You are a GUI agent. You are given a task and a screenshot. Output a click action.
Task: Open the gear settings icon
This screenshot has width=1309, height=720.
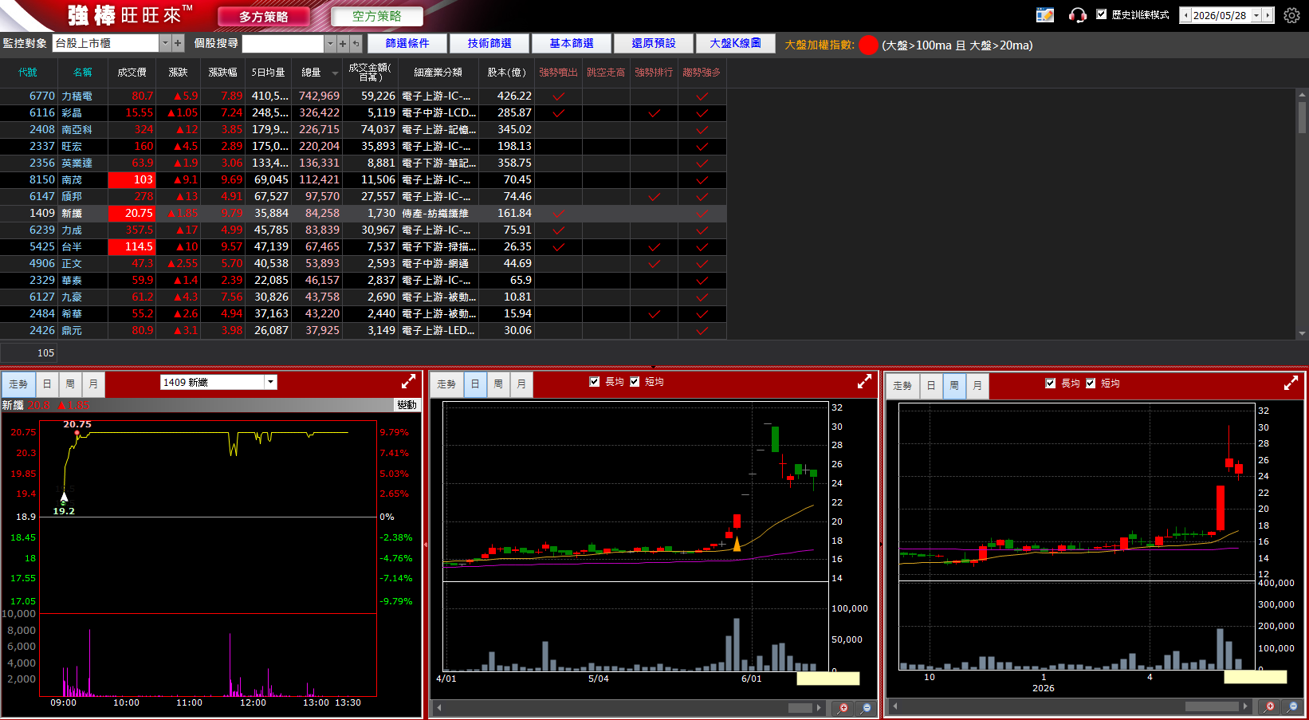pos(1291,15)
